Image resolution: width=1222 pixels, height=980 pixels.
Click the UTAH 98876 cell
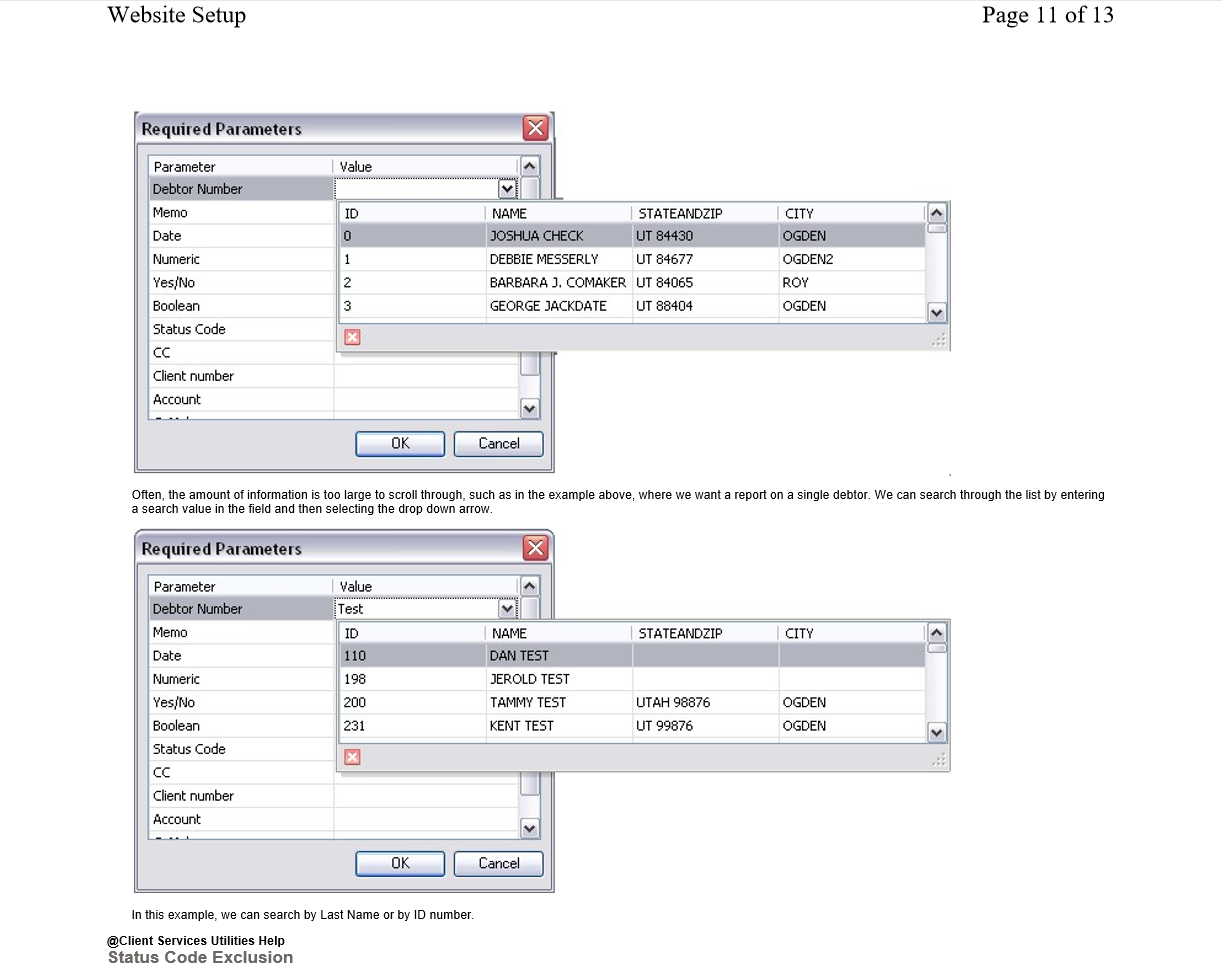coord(705,703)
